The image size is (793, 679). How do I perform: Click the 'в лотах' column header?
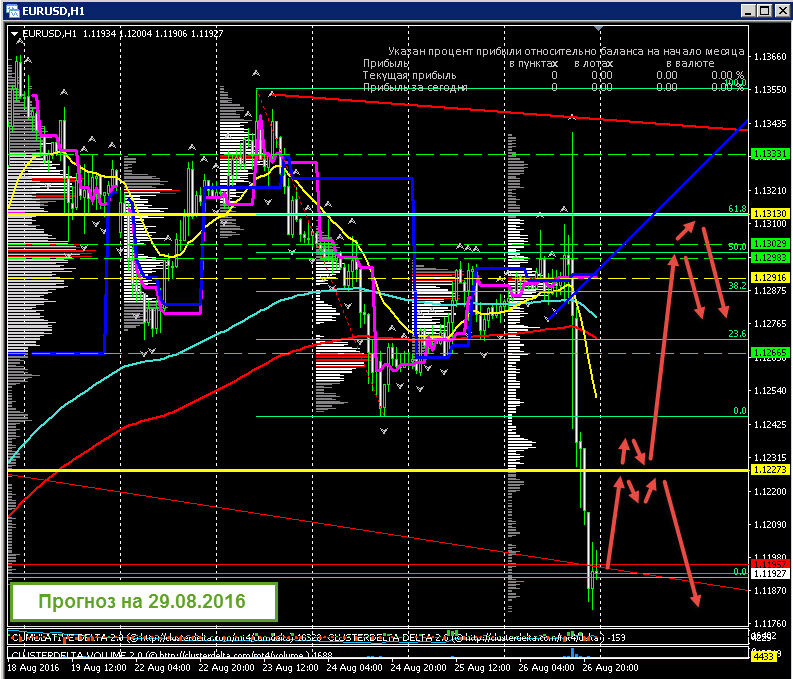click(593, 64)
